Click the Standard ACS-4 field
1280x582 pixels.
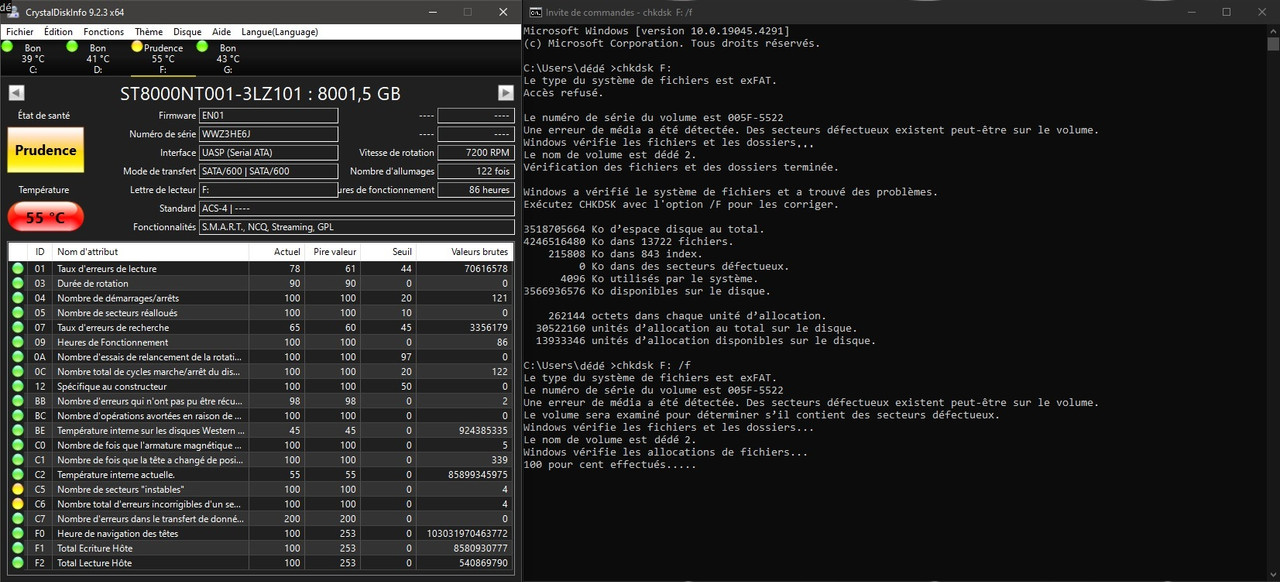[x=356, y=208]
